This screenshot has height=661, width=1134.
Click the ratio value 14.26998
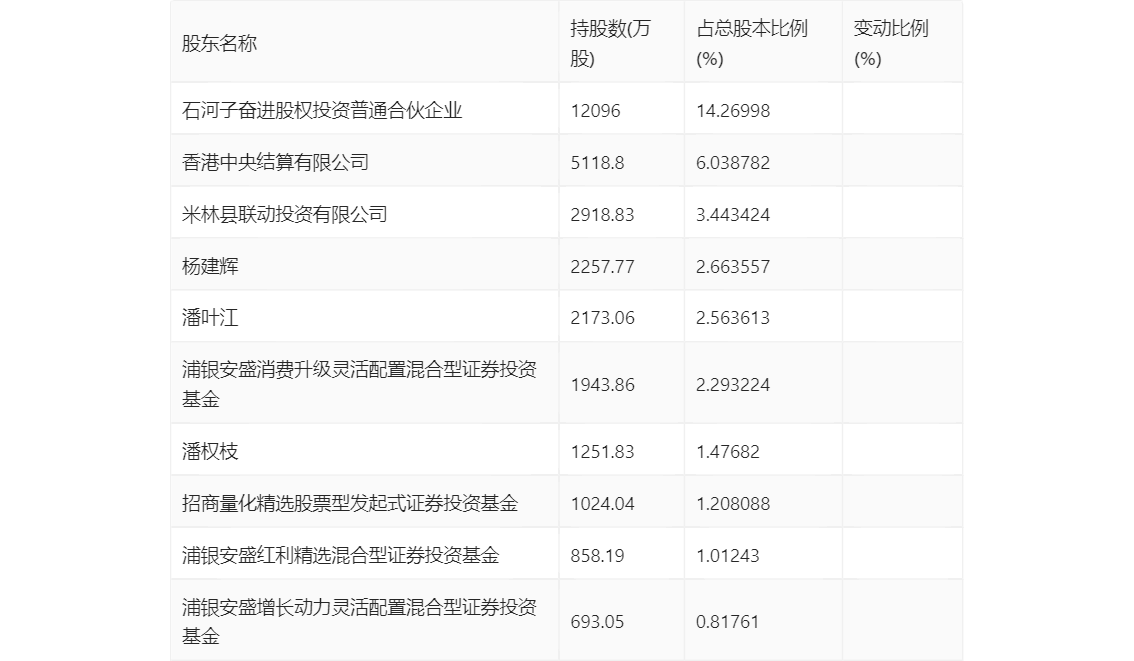click(733, 111)
